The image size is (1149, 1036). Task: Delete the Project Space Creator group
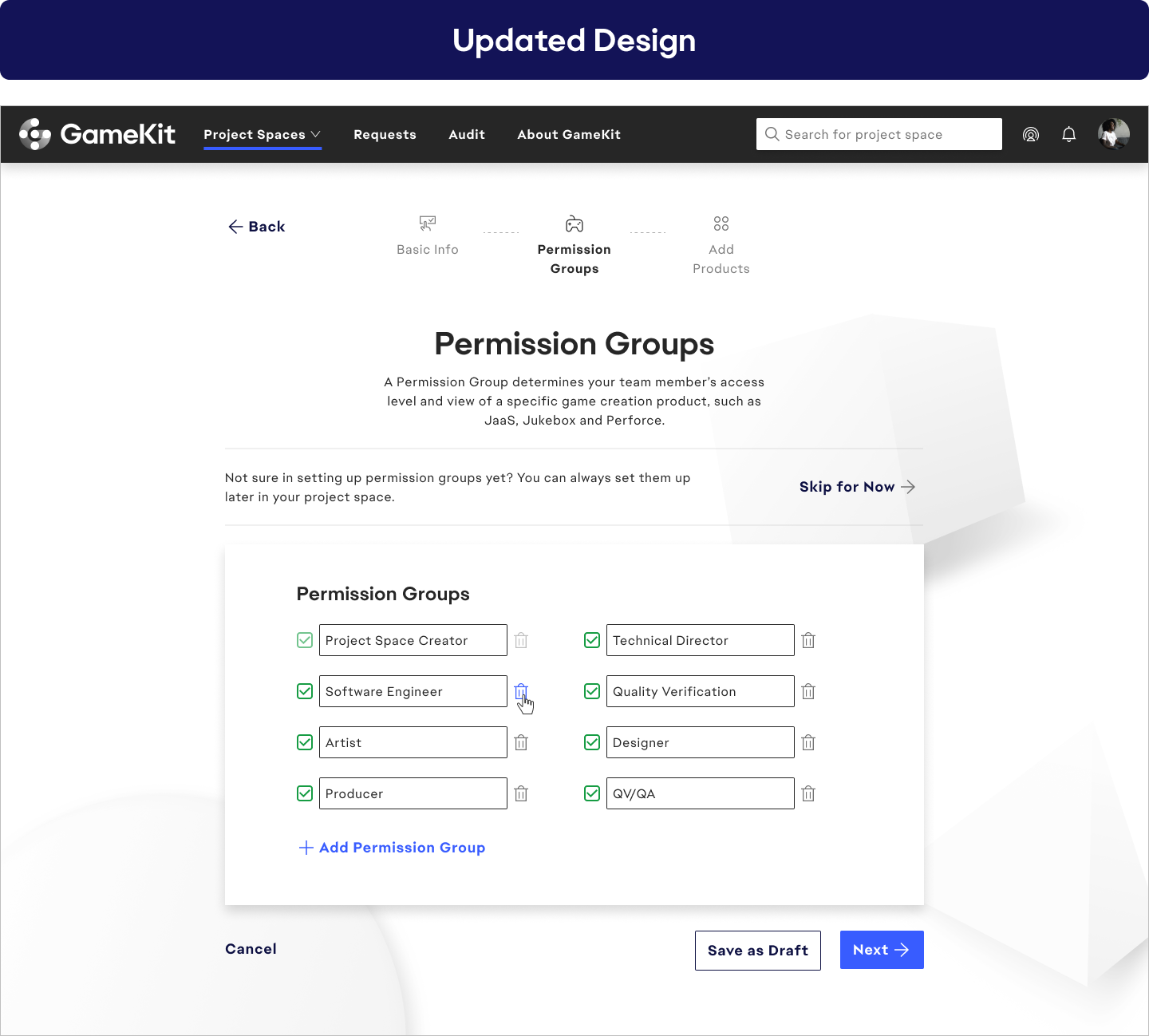pos(521,640)
